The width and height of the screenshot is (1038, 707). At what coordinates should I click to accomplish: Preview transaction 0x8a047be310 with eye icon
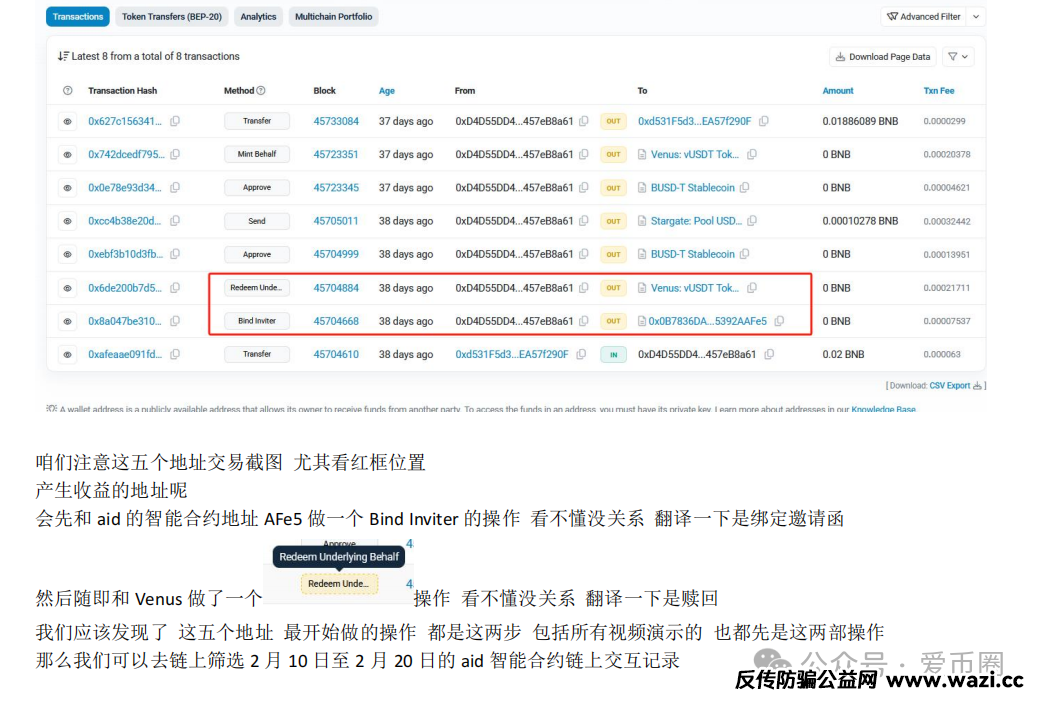[x=68, y=321]
